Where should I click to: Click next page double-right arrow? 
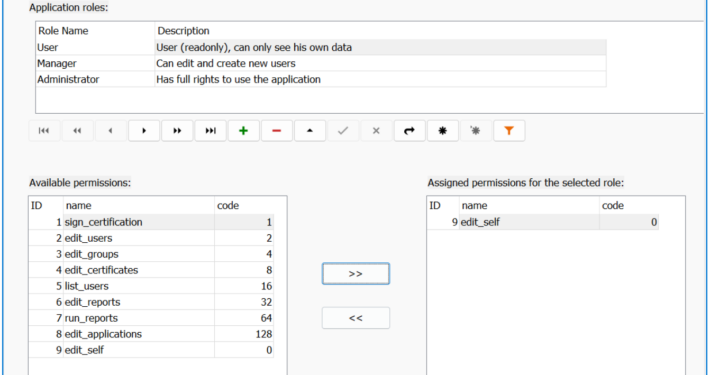pos(177,131)
